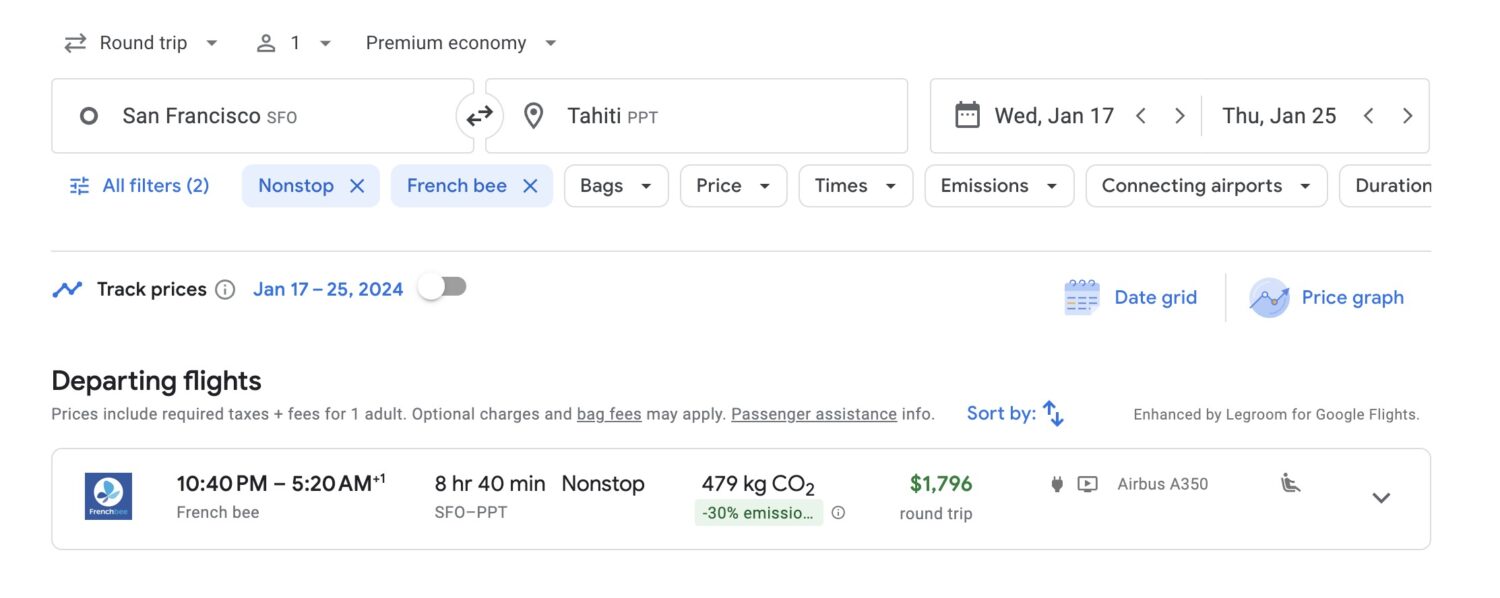This screenshot has height=598, width=1500.
Task: Open the Round trip dropdown
Action: point(141,43)
